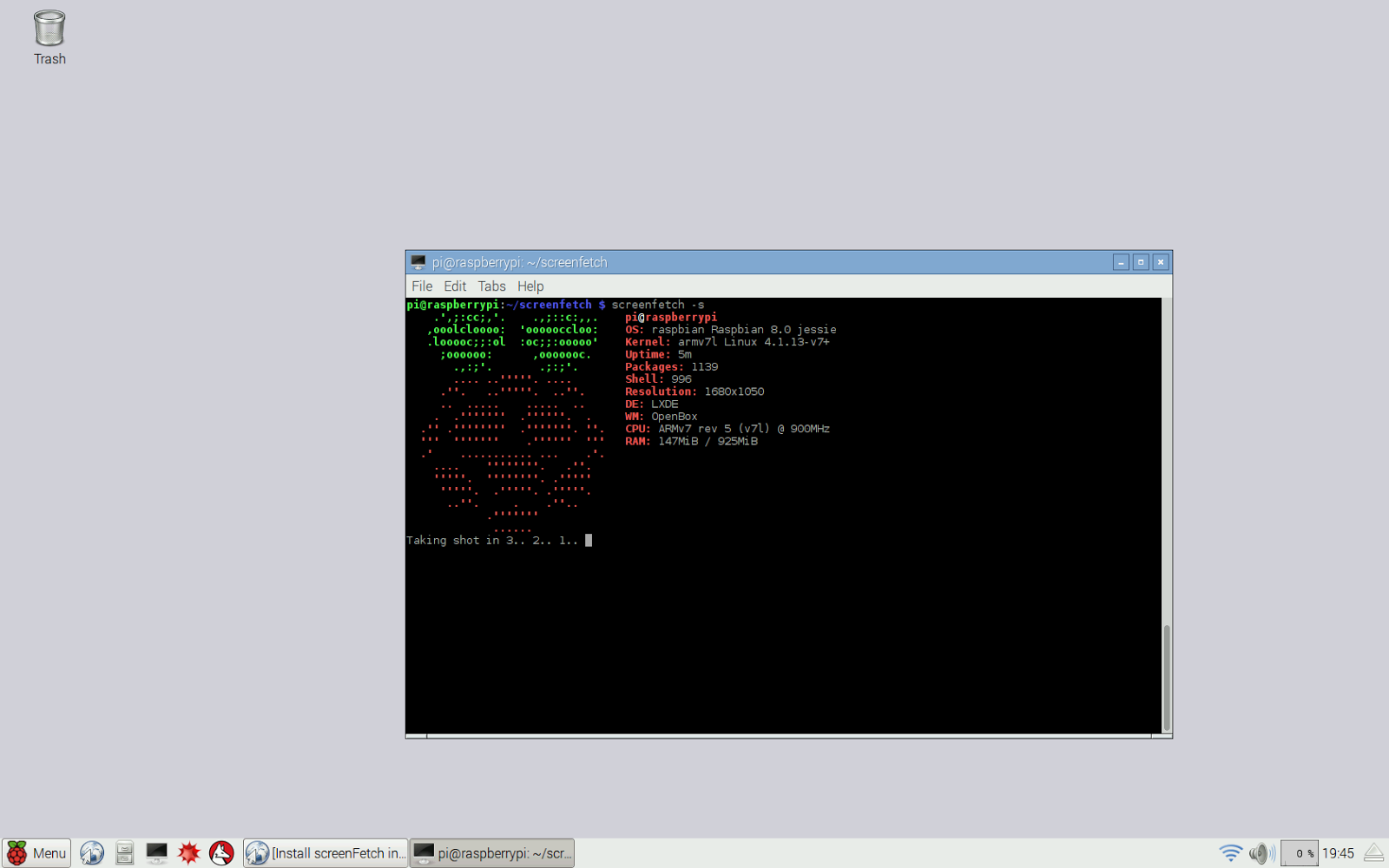
Task: Open Mathematica from the taskbar
Action: [188, 852]
